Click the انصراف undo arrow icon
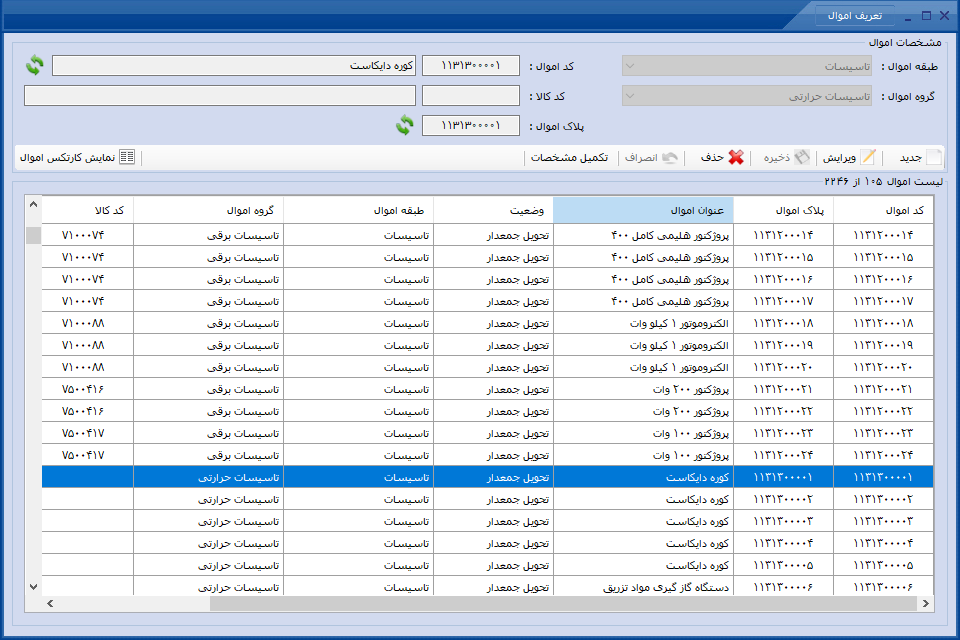This screenshot has height=640, width=960. [x=670, y=157]
